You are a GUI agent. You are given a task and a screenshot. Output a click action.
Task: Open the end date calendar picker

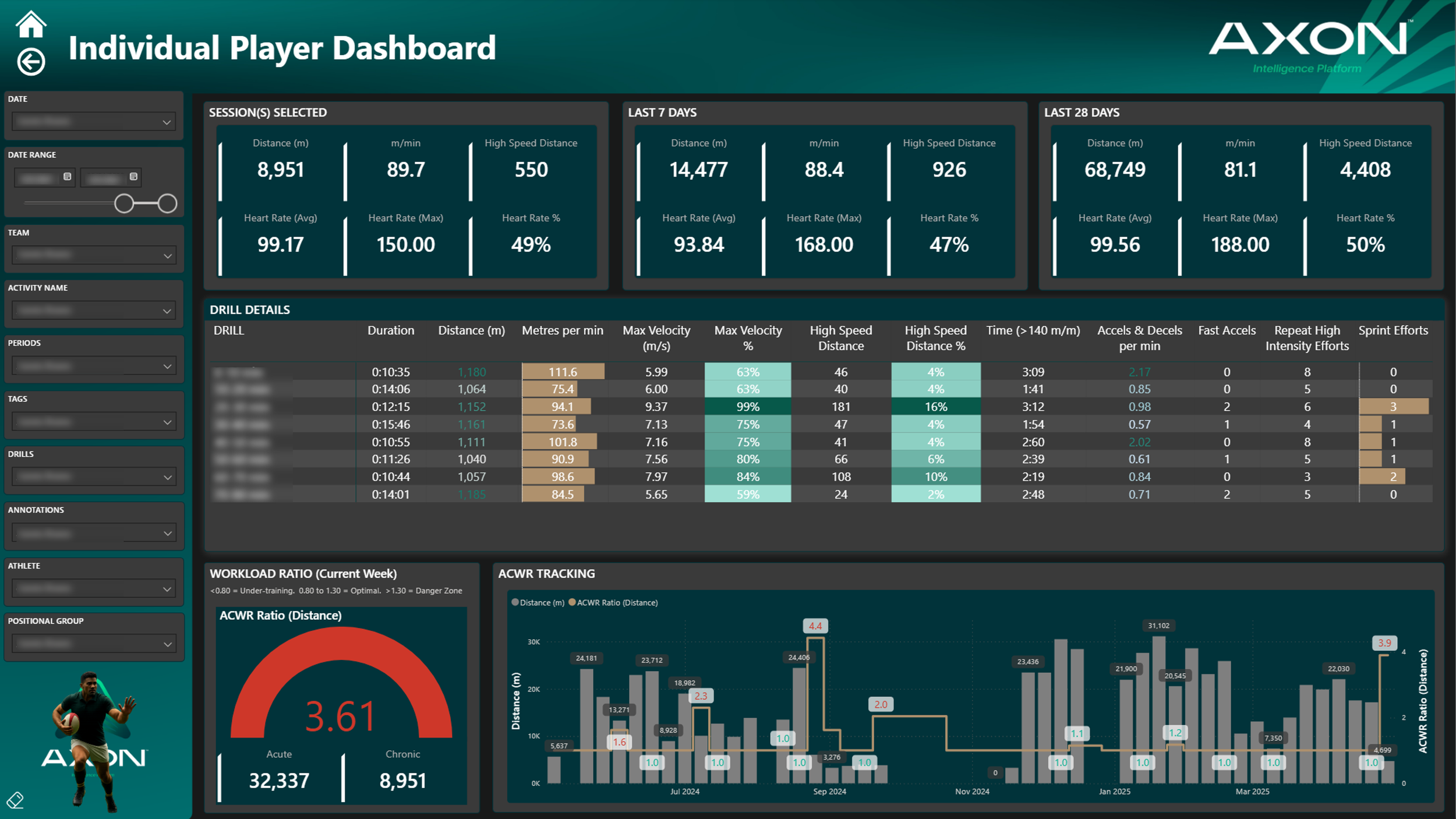(133, 176)
